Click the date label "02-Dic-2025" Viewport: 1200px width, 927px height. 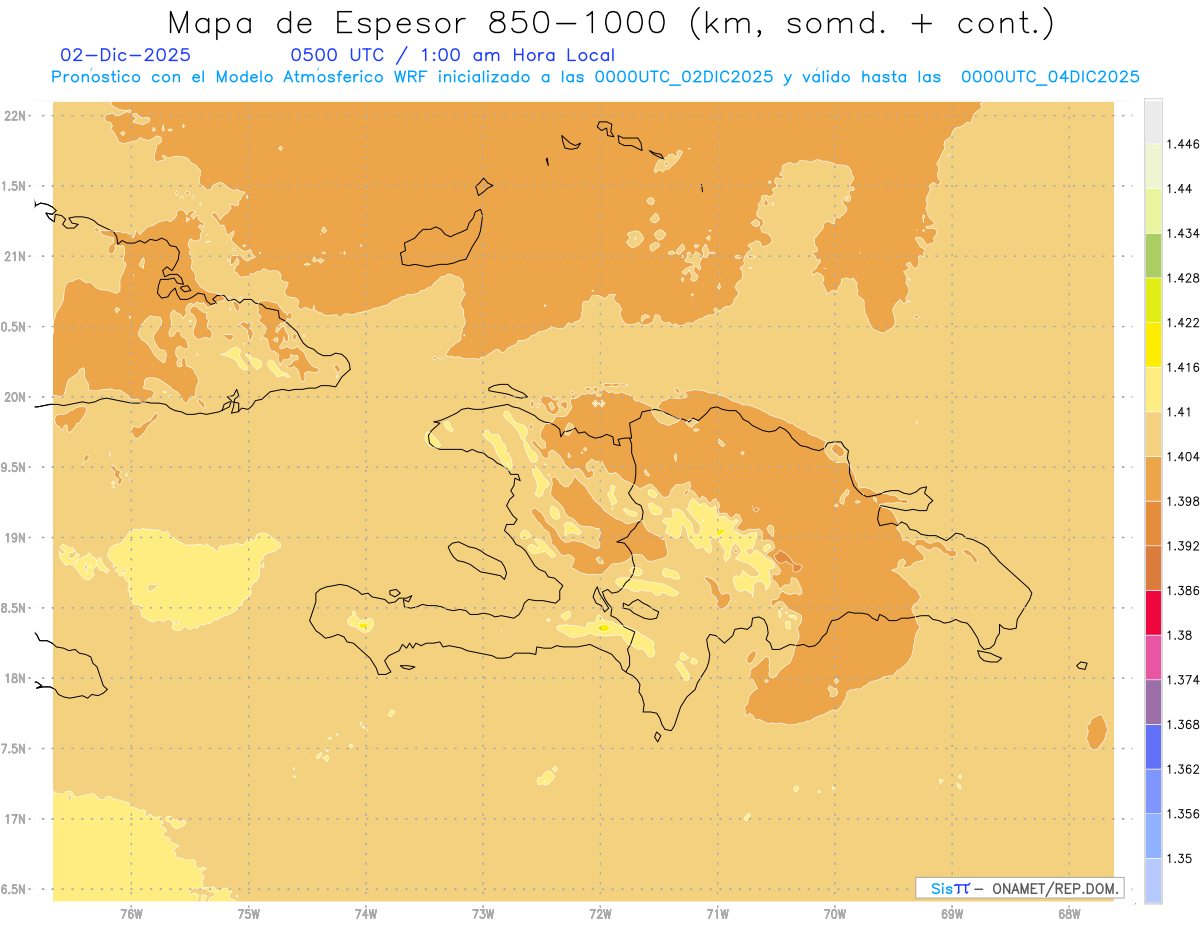pos(126,55)
